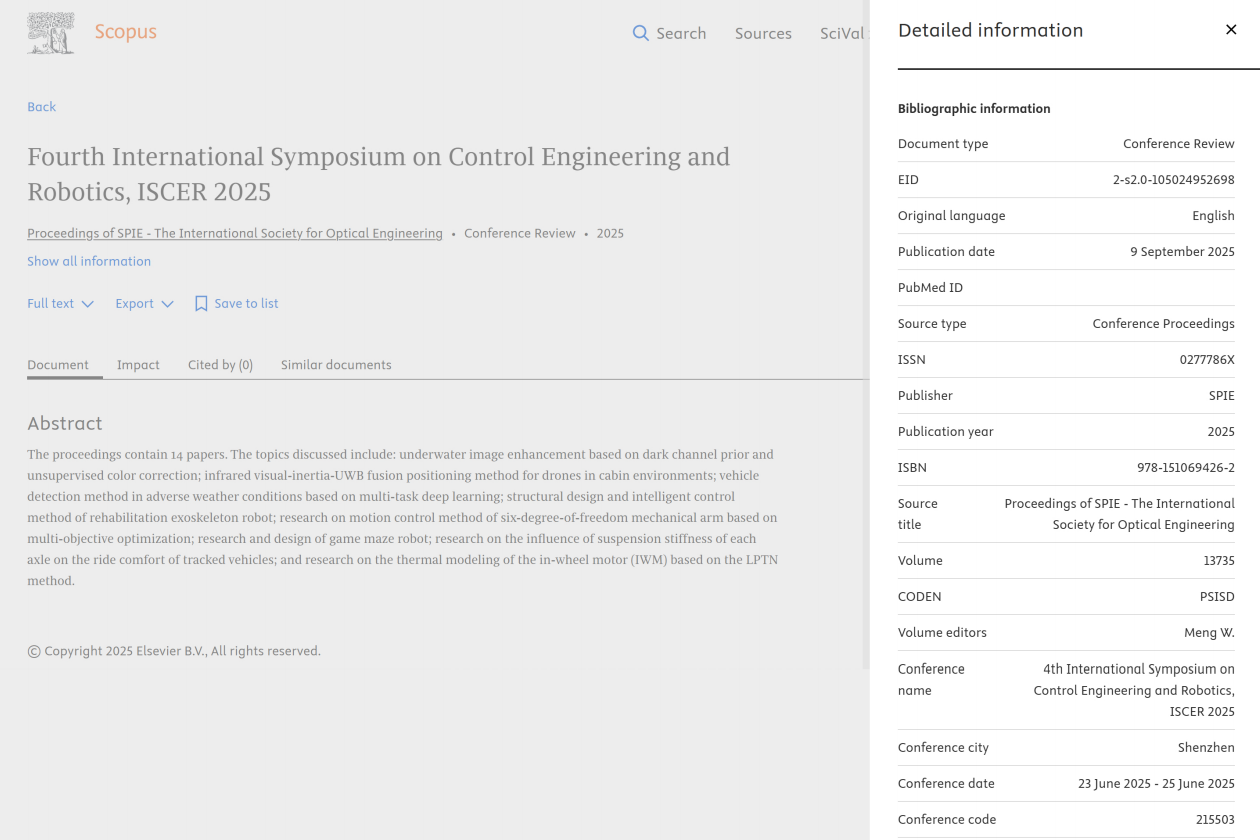
Task: Click the Export chevron arrow
Action: (x=167, y=304)
